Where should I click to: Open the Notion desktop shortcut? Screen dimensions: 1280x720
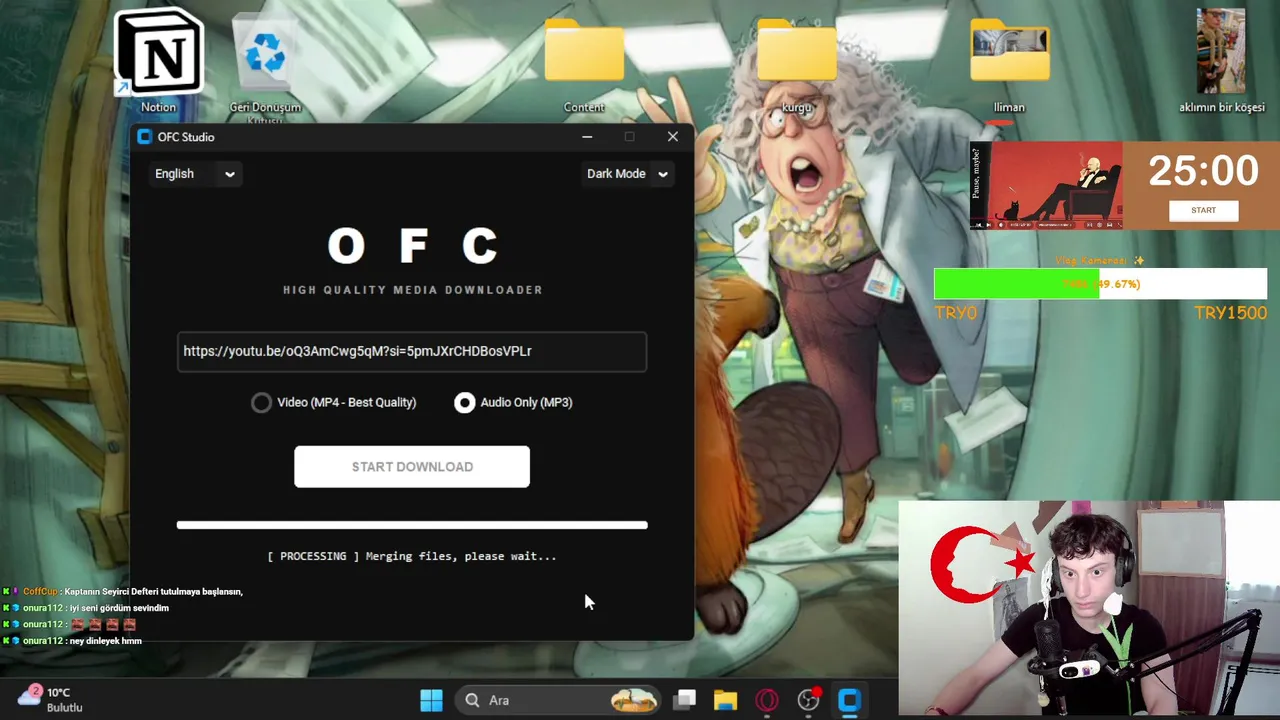[158, 60]
